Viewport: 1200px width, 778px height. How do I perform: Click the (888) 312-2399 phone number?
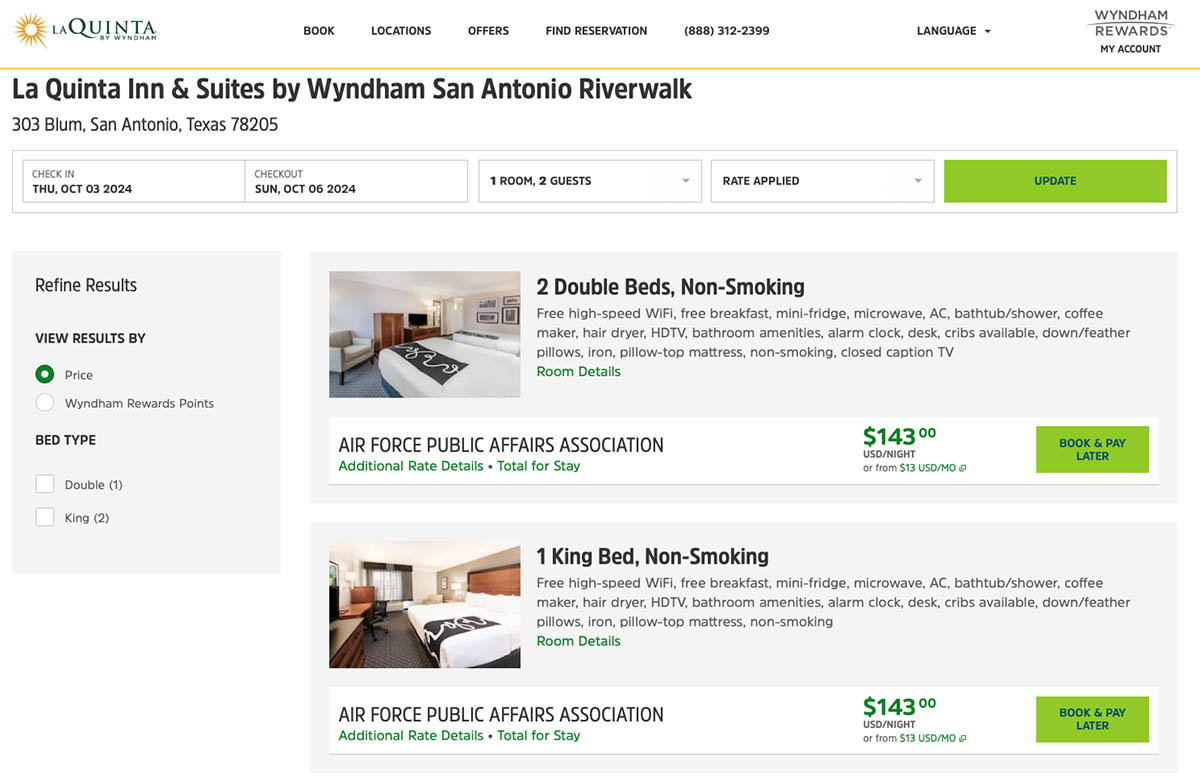[727, 31]
